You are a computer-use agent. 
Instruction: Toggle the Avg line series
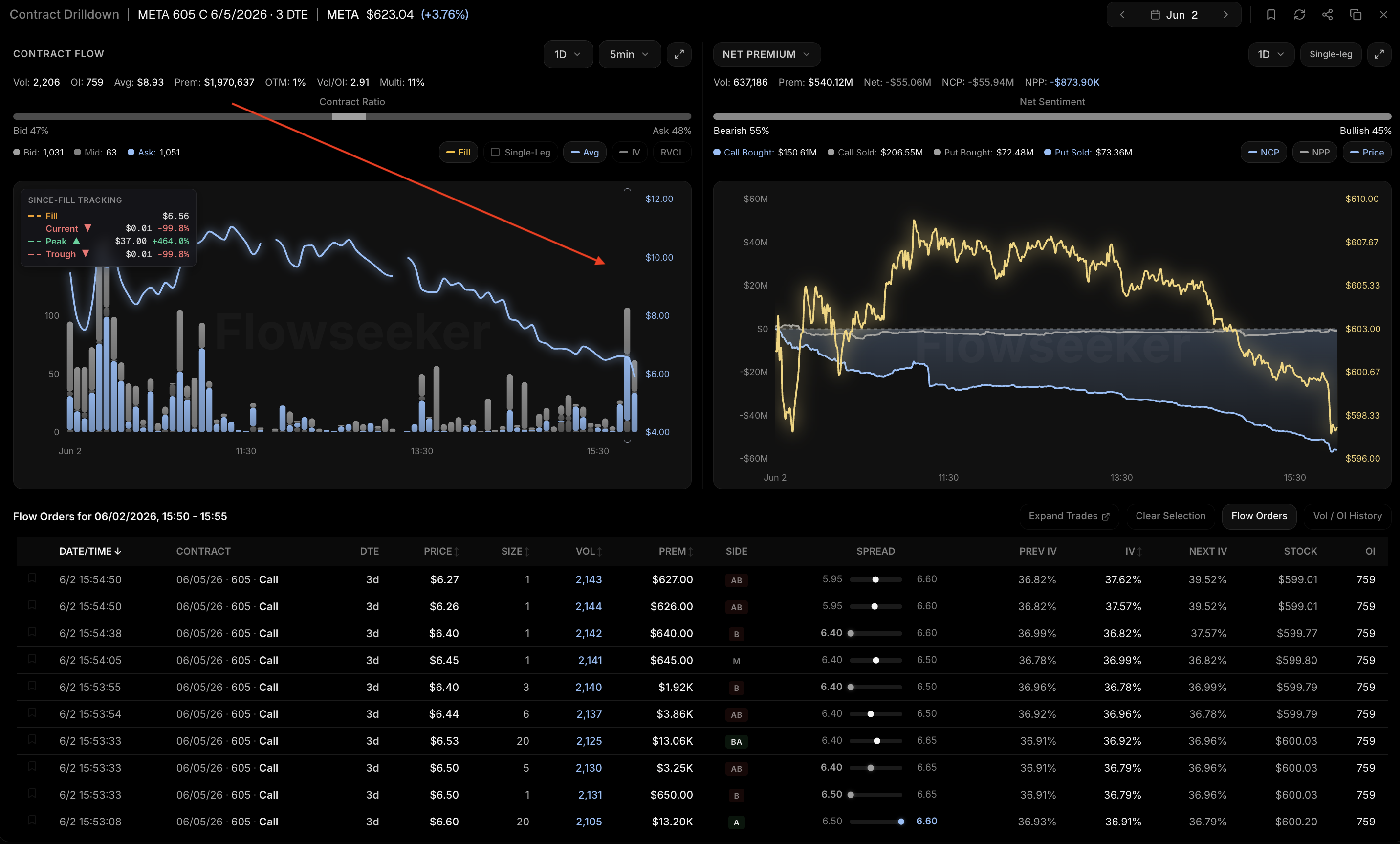point(585,152)
